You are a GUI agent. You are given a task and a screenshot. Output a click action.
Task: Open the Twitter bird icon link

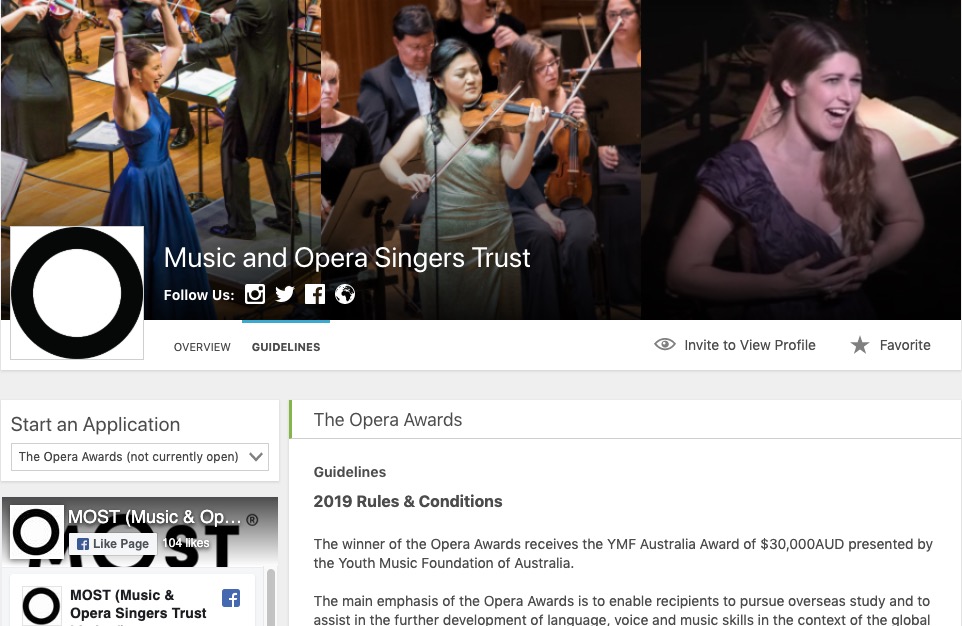click(285, 294)
